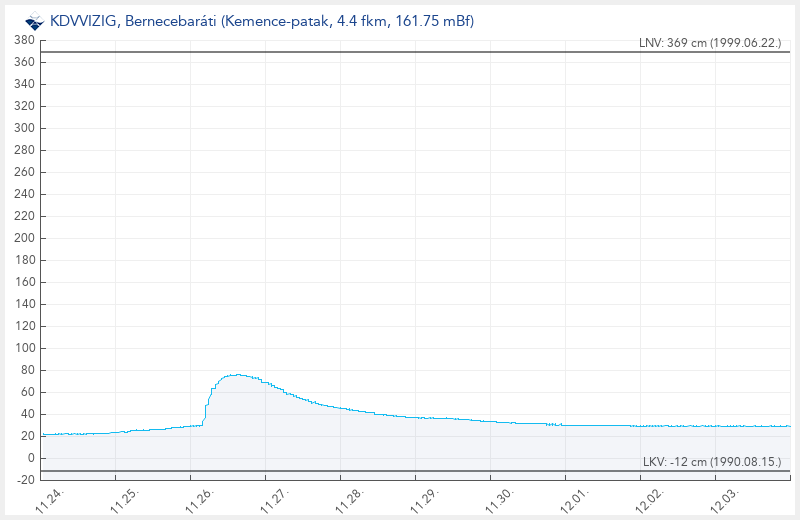Click the 11.30. date axis label
The image size is (800, 520).
[x=500, y=499]
